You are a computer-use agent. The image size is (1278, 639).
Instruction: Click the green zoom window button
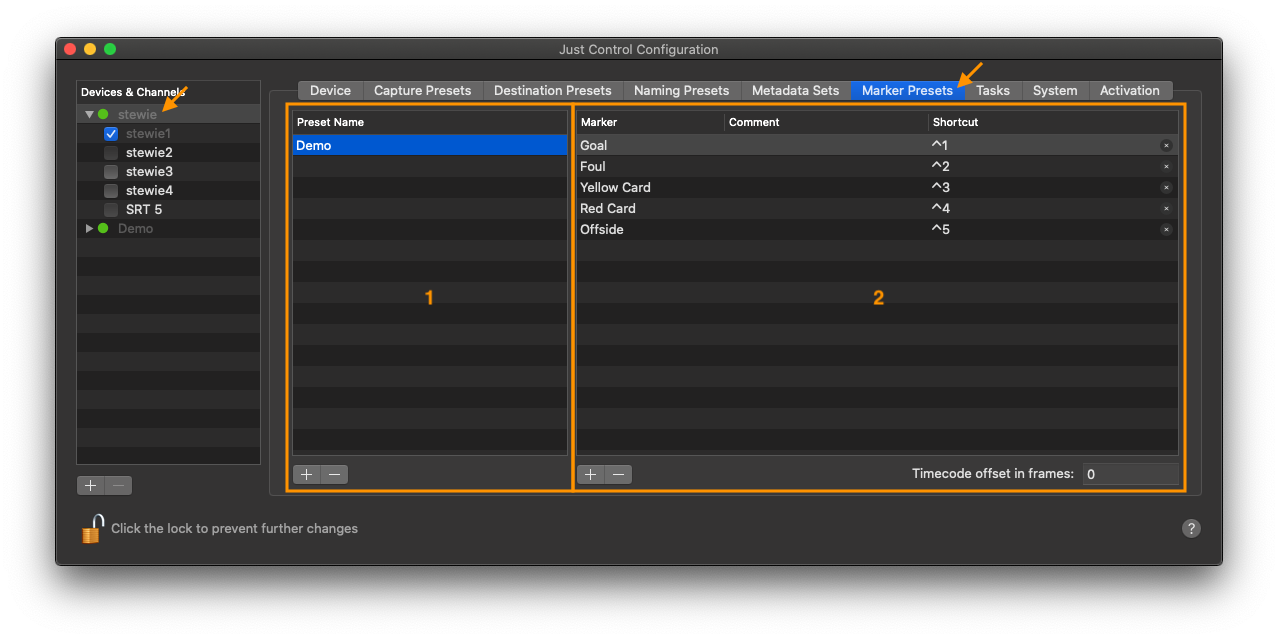click(110, 49)
